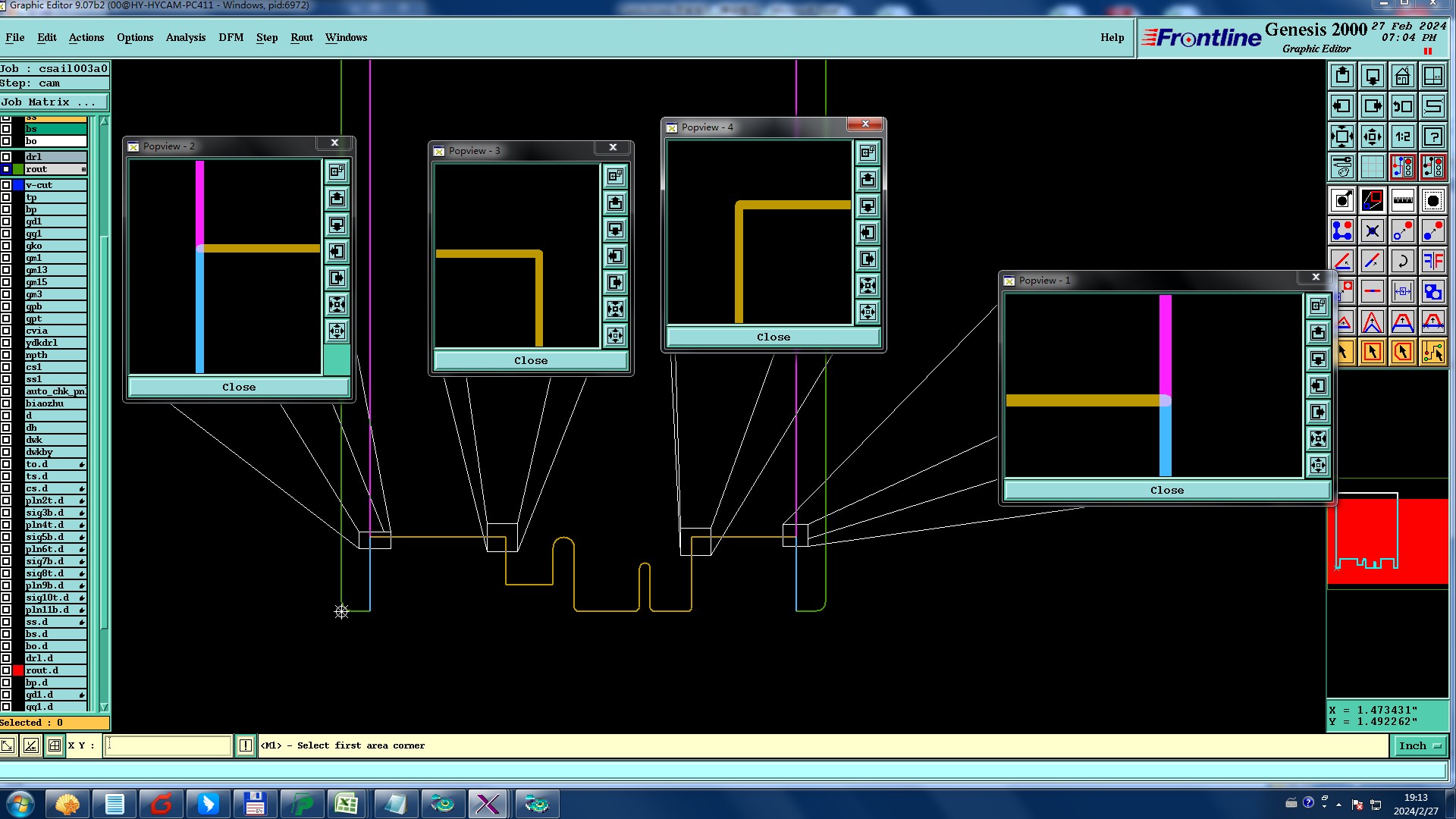
Task: Click the previous view icon
Action: 1403,106
